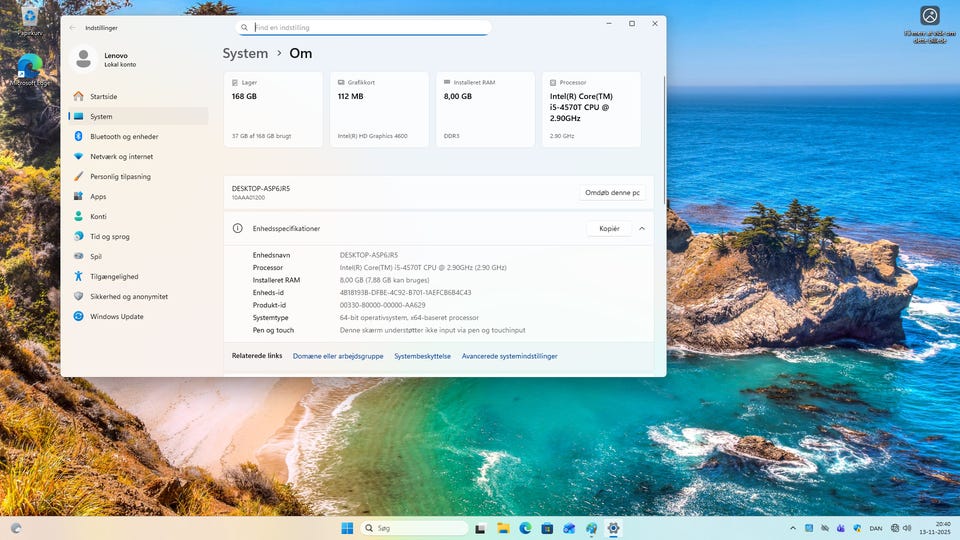
Task: Open Netværk og internet page
Action: [121, 157]
